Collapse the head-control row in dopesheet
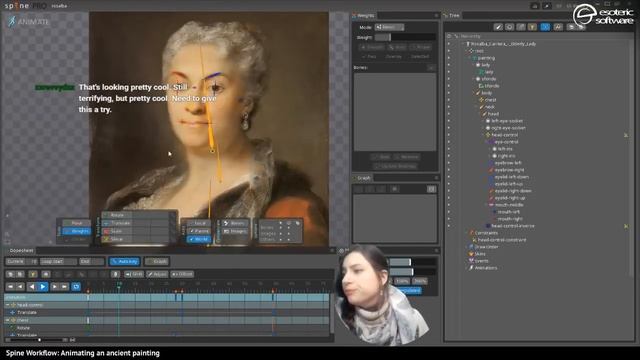The height and width of the screenshot is (360, 640). tap(7, 305)
